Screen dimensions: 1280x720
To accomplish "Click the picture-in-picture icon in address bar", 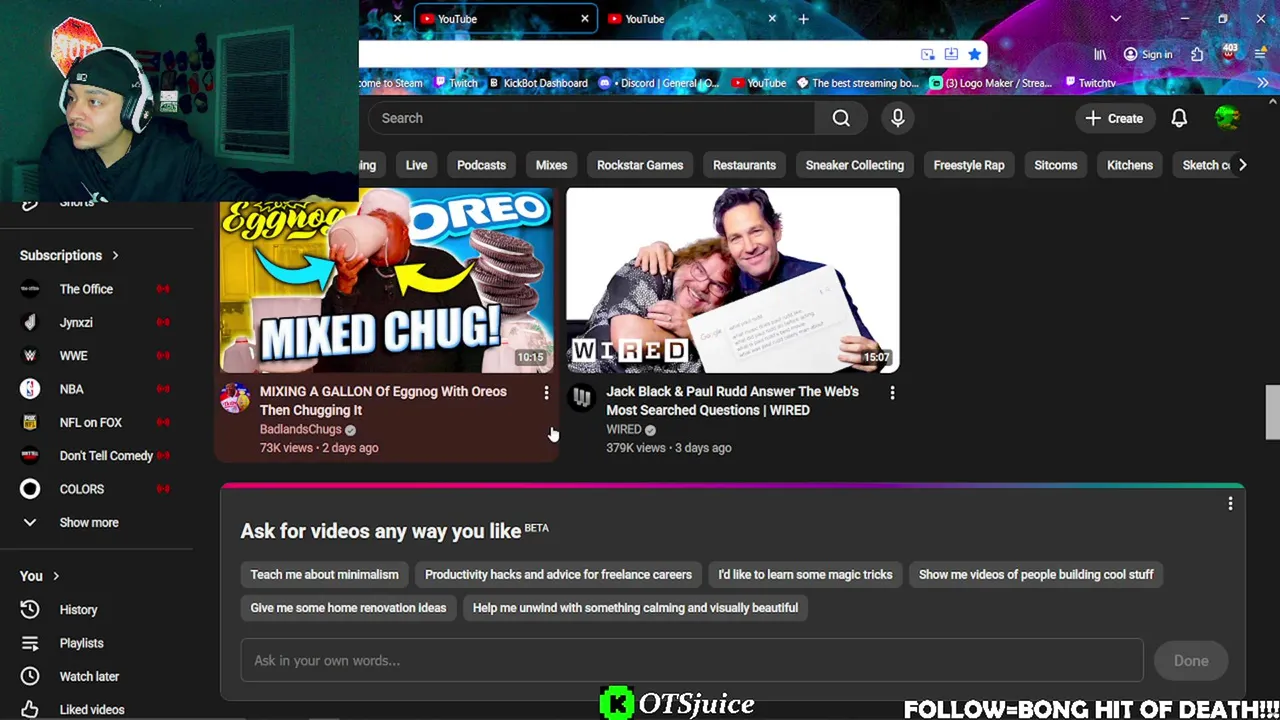I will (x=928, y=54).
